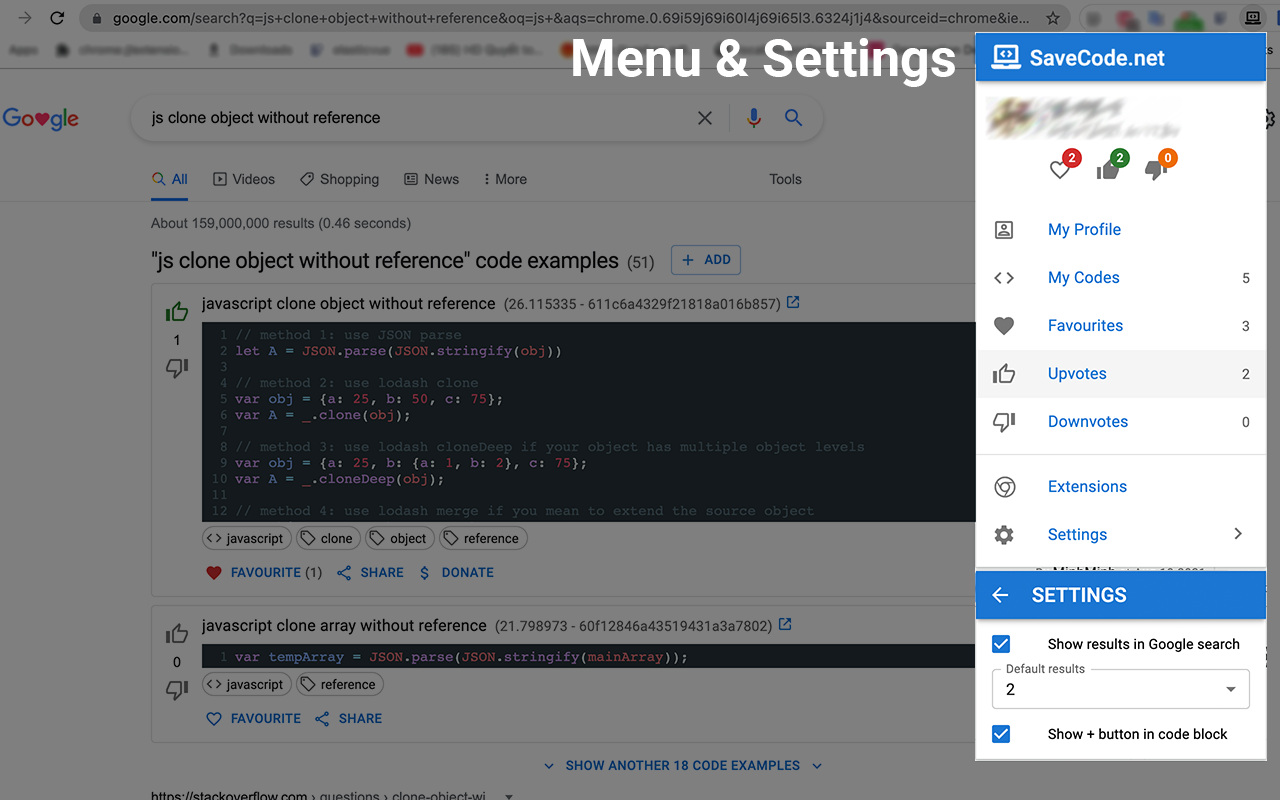Click javascript tag on first example

[247, 538]
